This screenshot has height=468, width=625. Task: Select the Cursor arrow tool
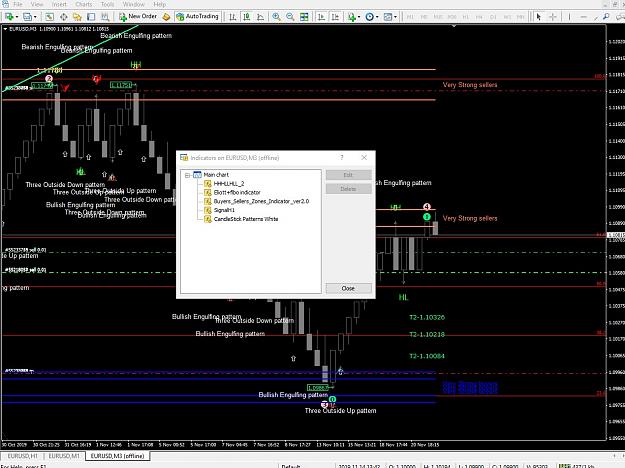(539, 17)
